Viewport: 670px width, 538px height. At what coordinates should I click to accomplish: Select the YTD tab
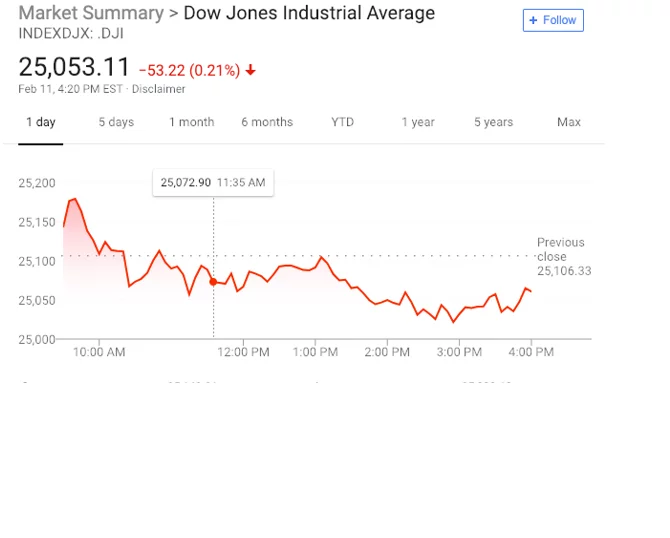(342, 122)
